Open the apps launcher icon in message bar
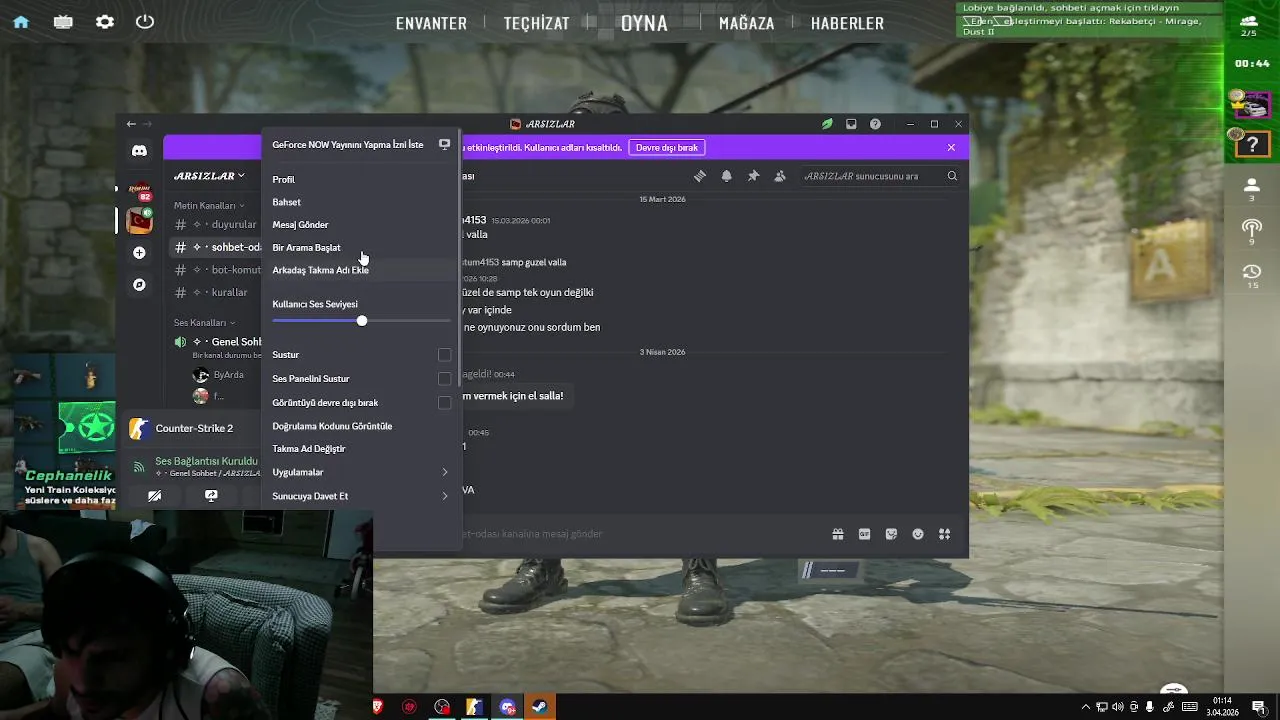The image size is (1280, 720). pyautogui.click(x=944, y=534)
